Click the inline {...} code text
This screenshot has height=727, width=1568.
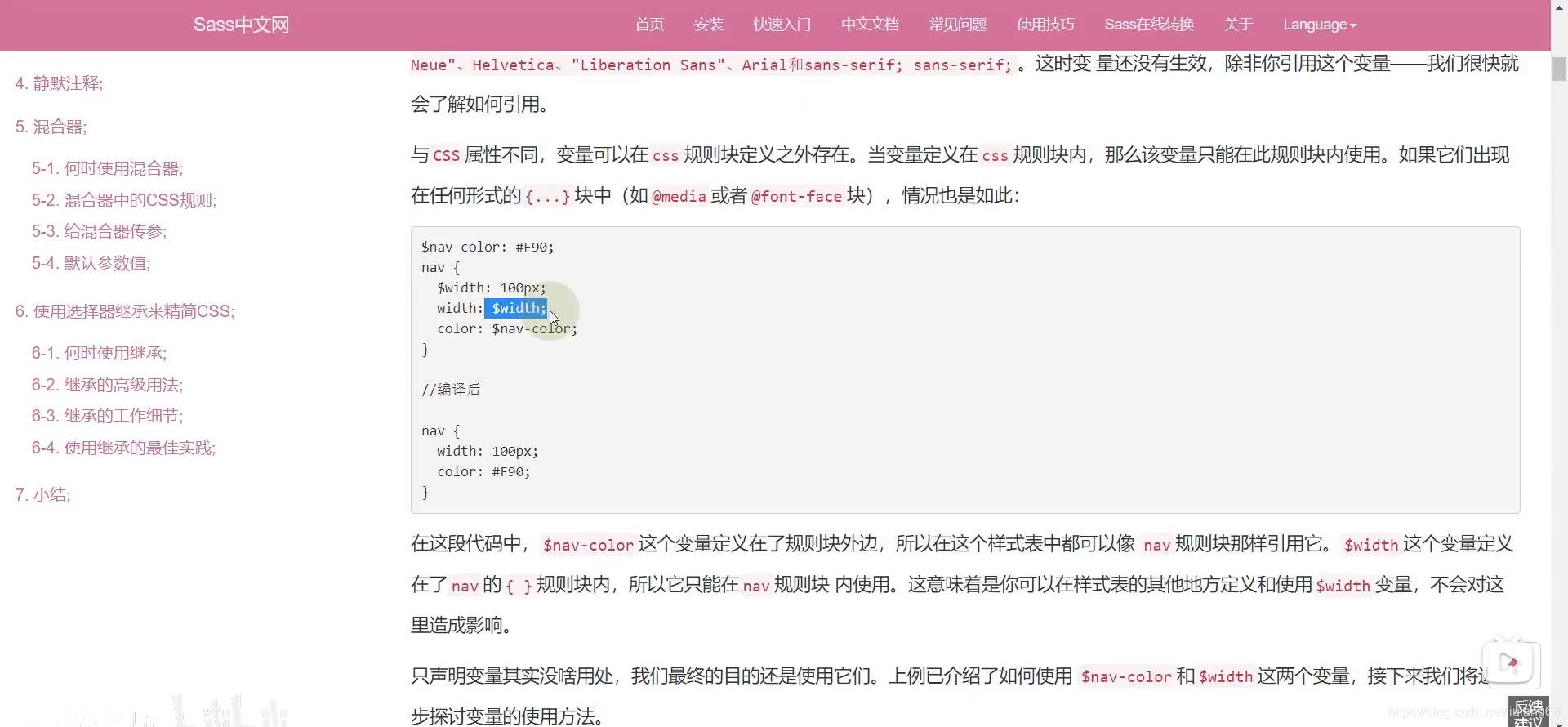click(x=548, y=196)
